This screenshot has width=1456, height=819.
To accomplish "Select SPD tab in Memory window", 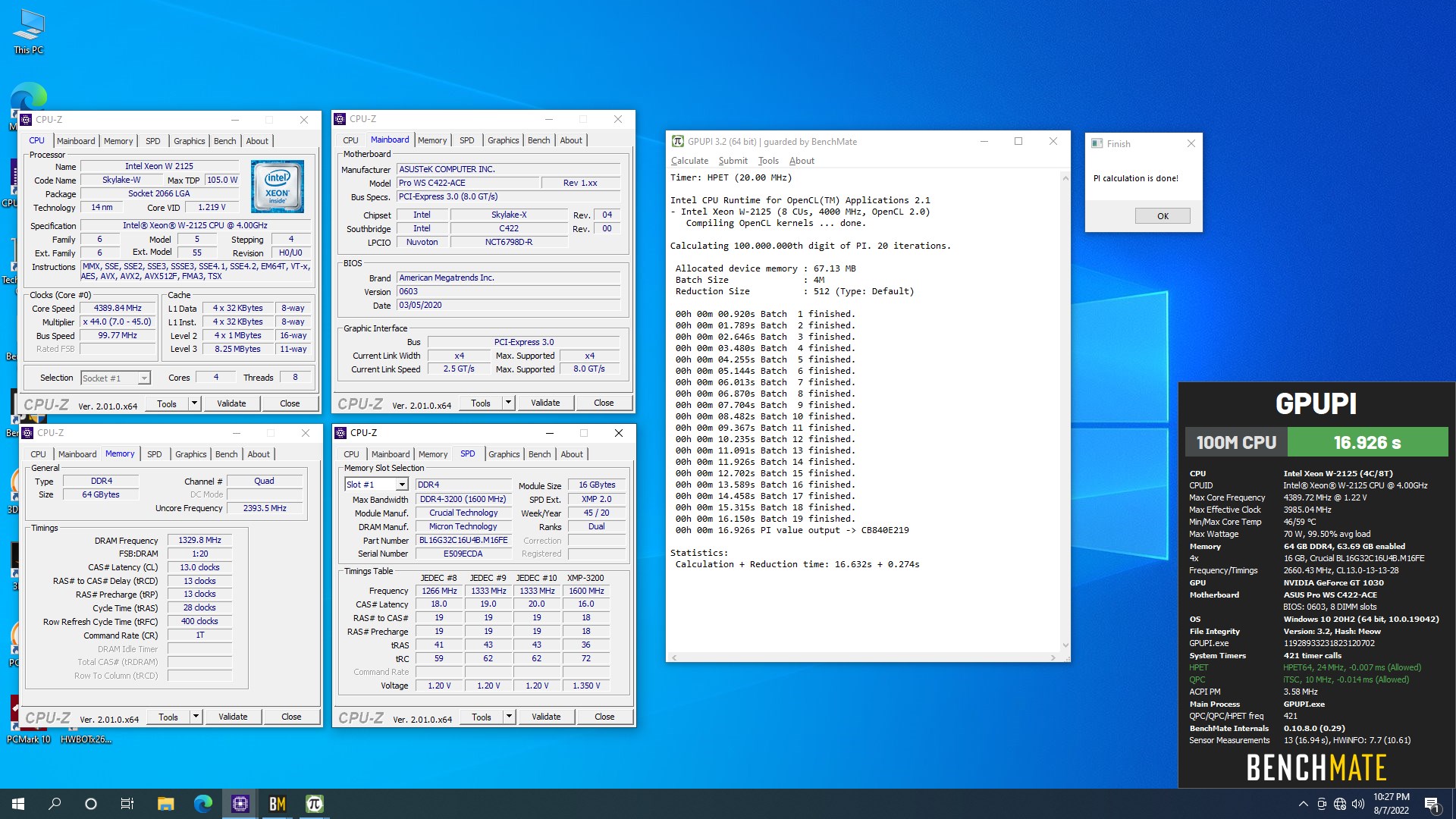I will 155,454.
